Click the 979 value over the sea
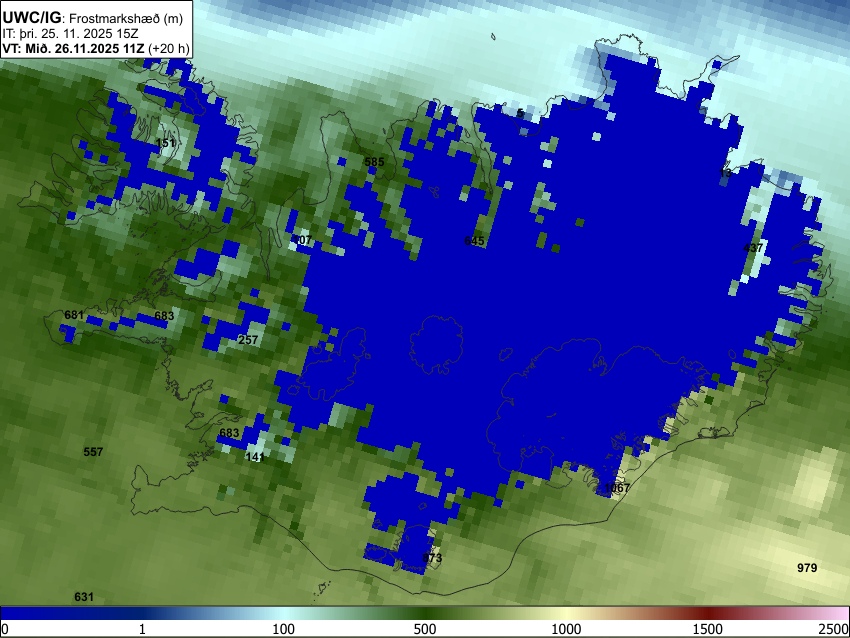Image resolution: width=850 pixels, height=638 pixels. [807, 568]
